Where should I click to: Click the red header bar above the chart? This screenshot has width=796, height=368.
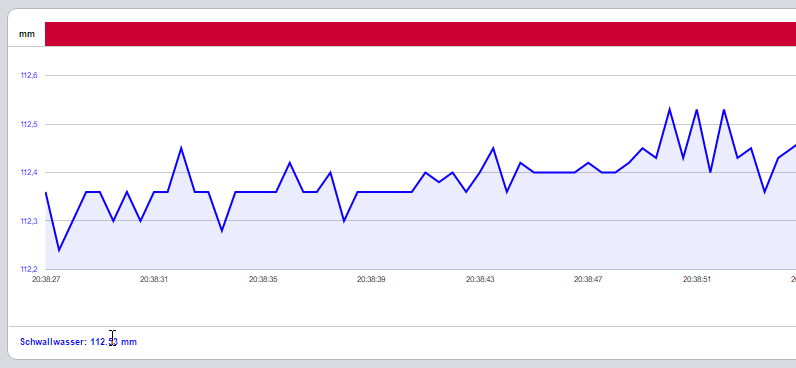click(420, 34)
